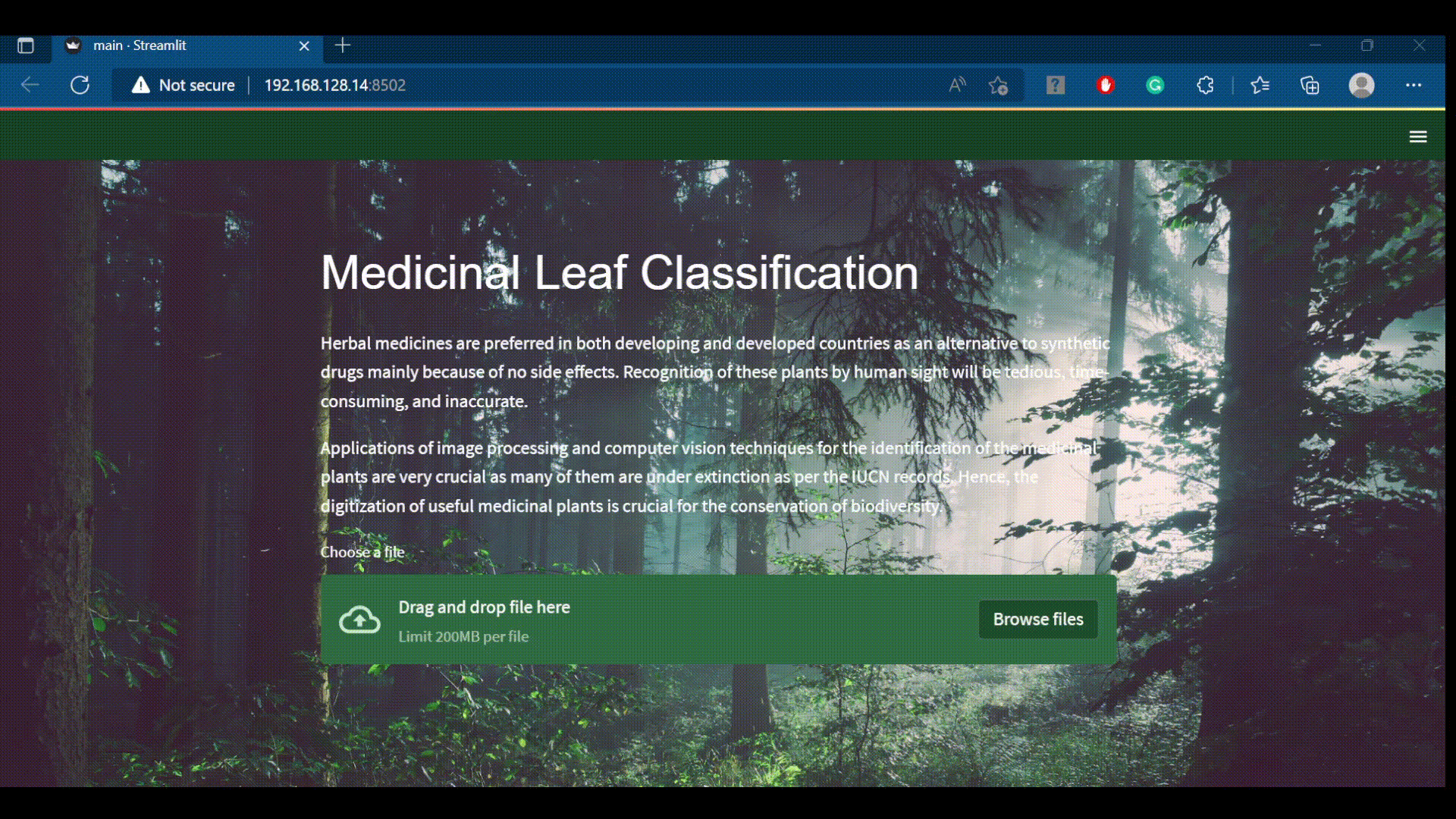Open a new browser tab
This screenshot has height=819, width=1456.
click(x=343, y=45)
